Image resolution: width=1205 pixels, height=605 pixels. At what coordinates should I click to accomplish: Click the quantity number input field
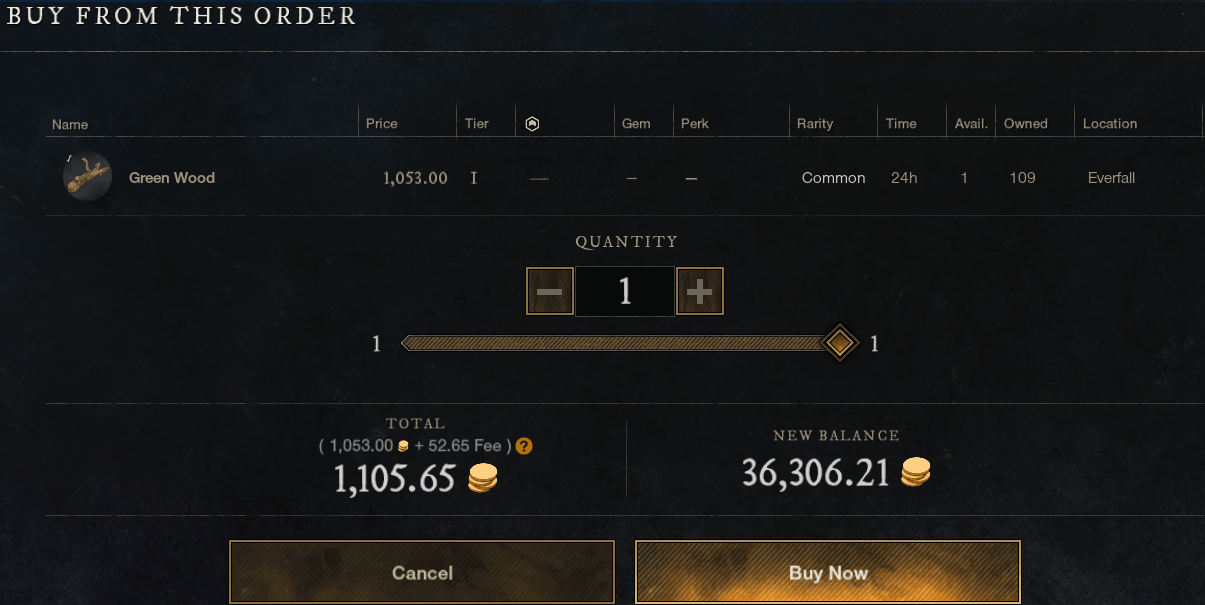pos(625,291)
